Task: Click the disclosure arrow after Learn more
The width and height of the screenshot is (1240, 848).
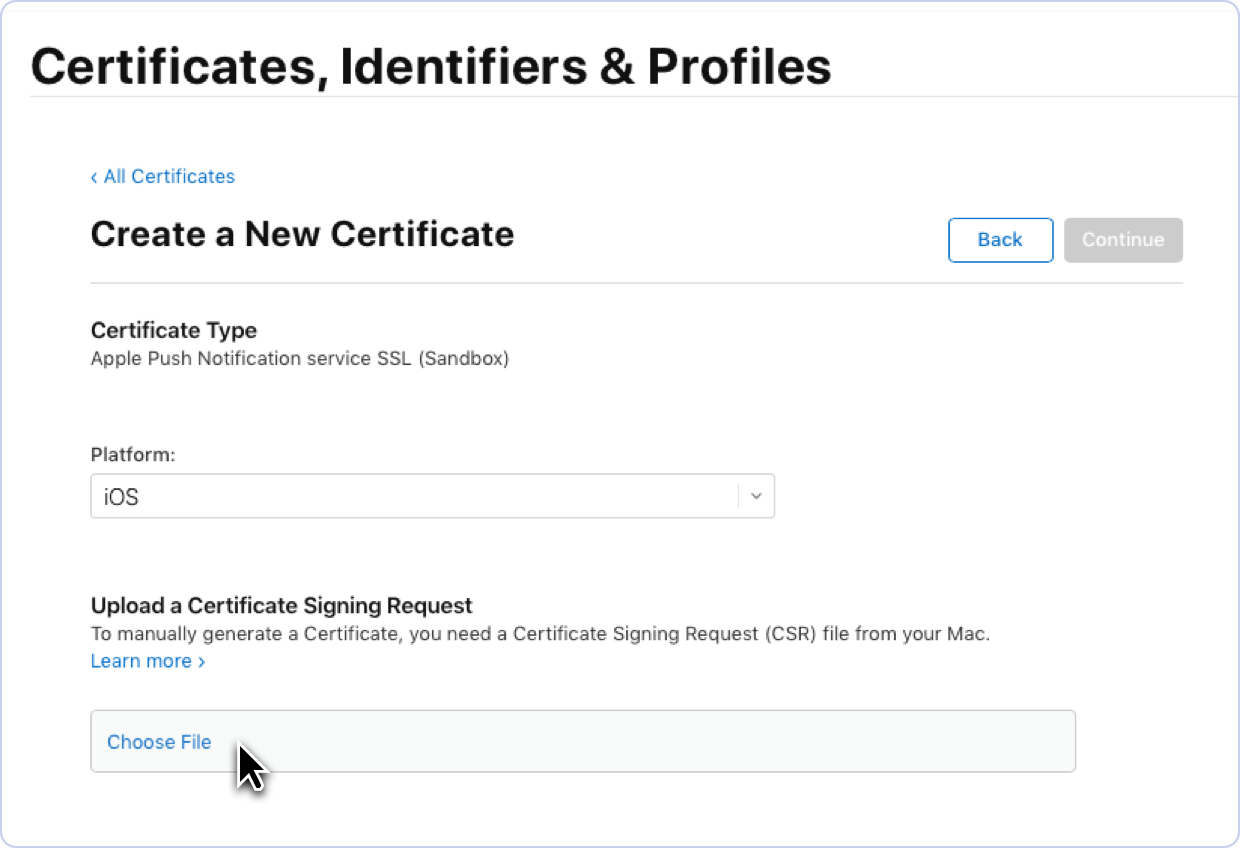Action: (201, 661)
